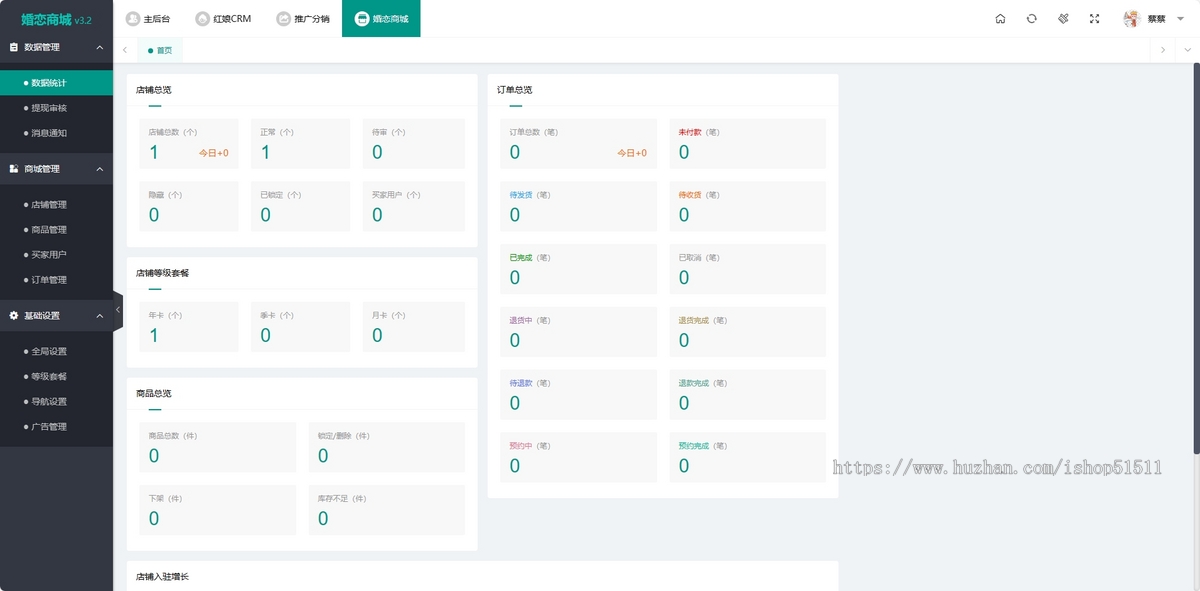Click the 红娘CRM tab icon

[203, 19]
